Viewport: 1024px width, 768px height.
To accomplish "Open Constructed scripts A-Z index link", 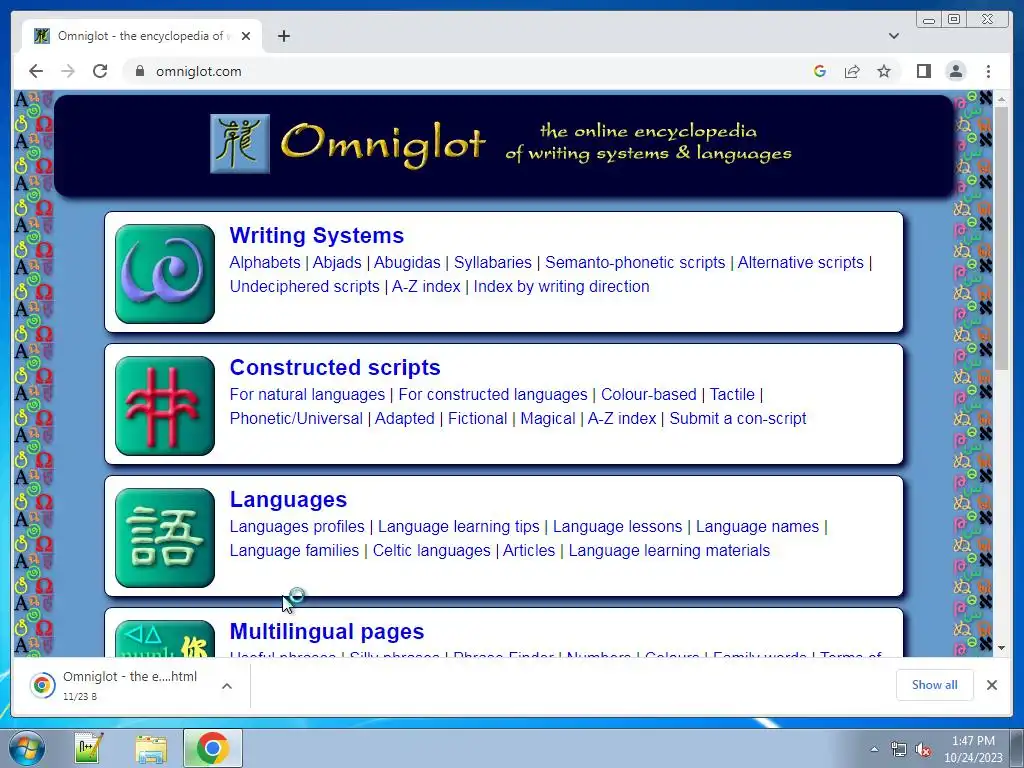I will 622,419.
